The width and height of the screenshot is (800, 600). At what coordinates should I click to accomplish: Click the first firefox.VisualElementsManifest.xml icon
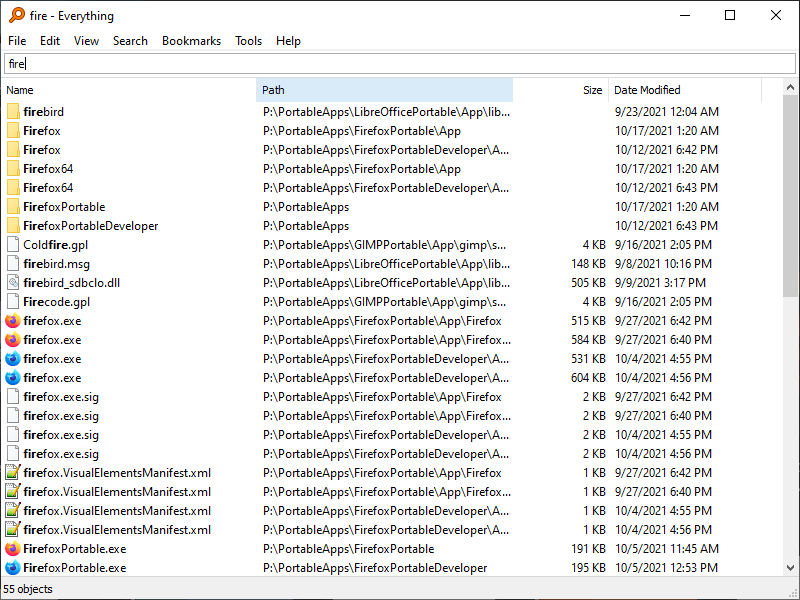click(x=13, y=473)
